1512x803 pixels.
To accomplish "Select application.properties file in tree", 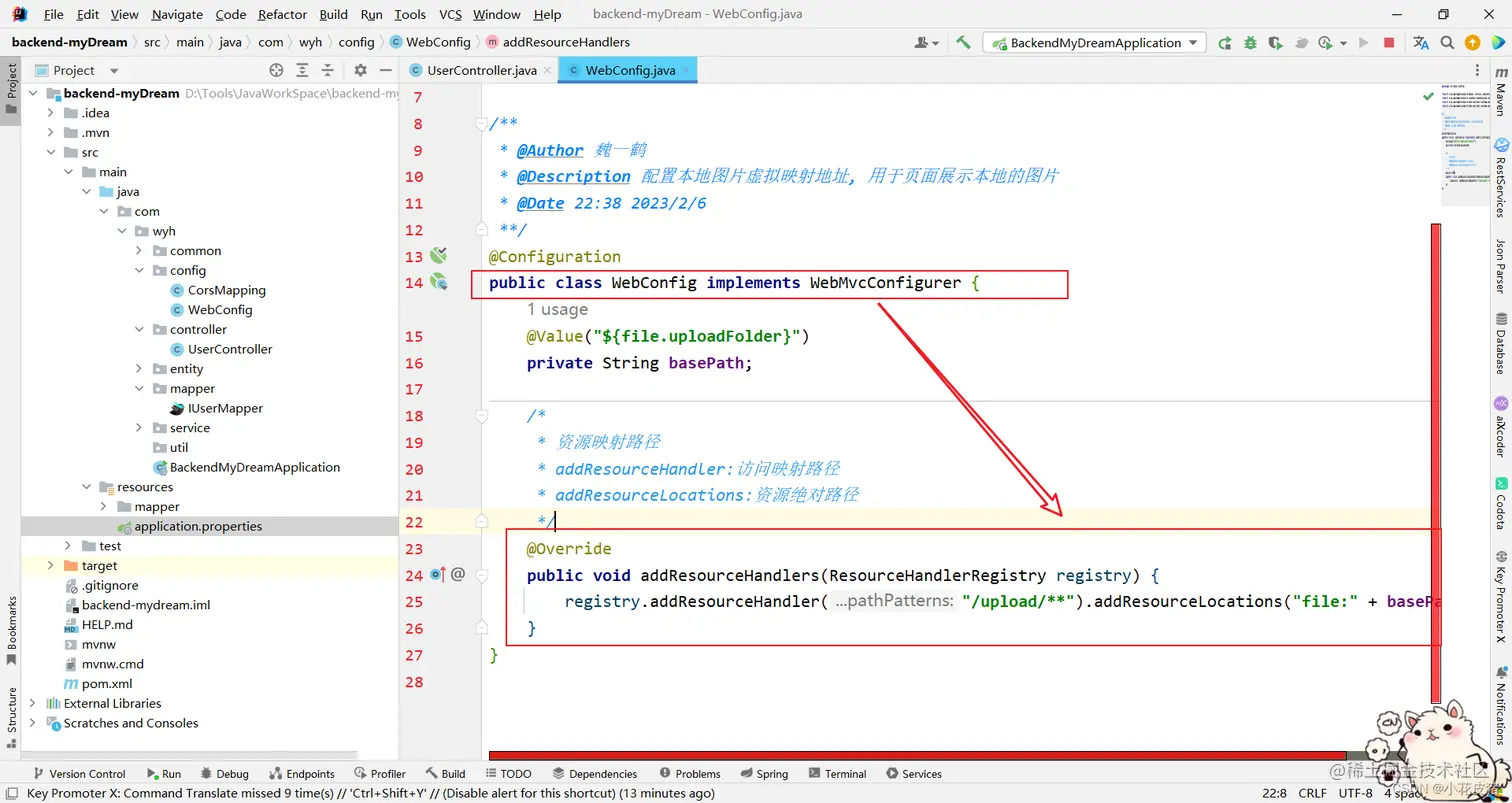I will tap(198, 526).
